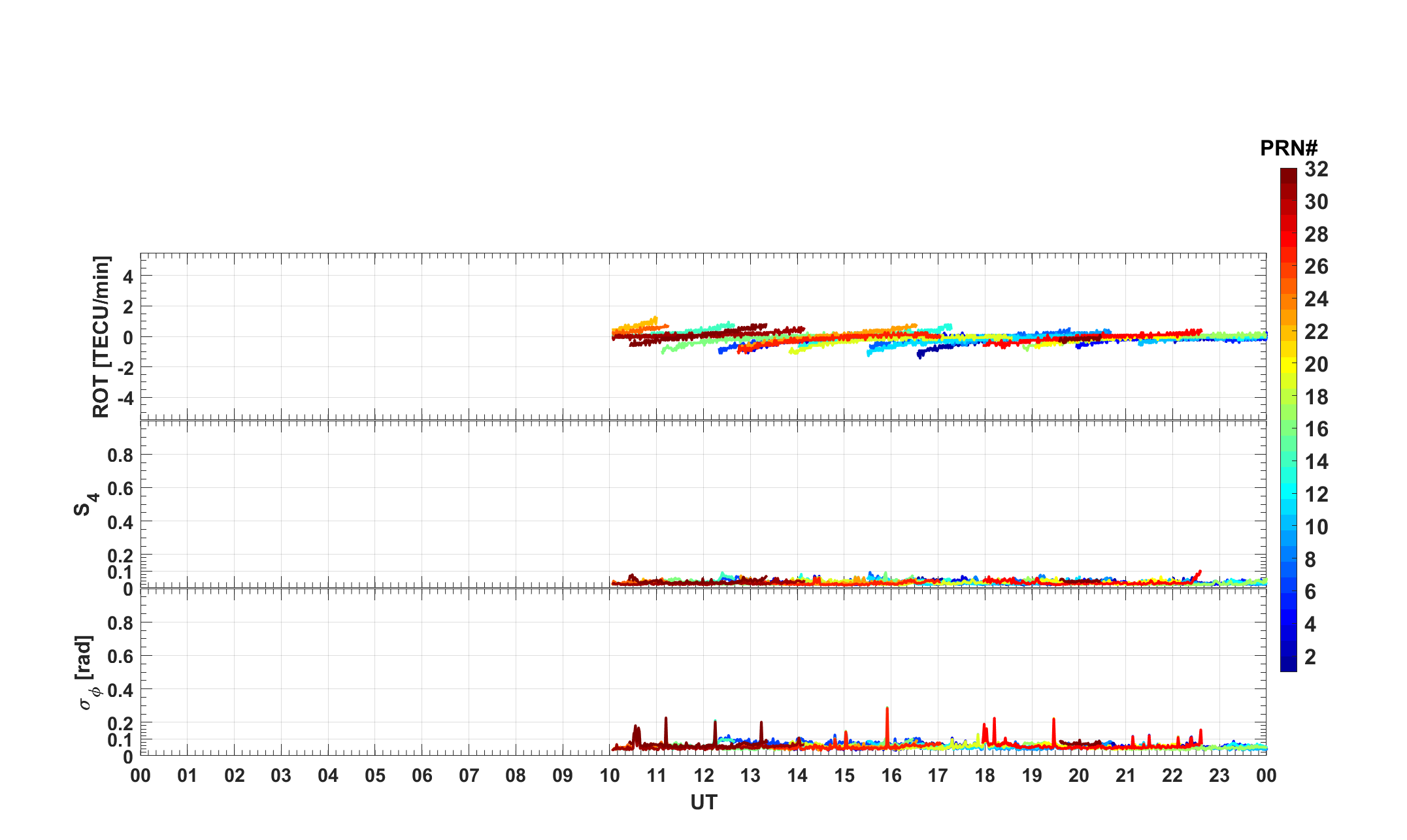The height and width of the screenshot is (840, 1407).
Task: Click the dark blue bottom of the PRN colorbar
Action: [1288, 665]
